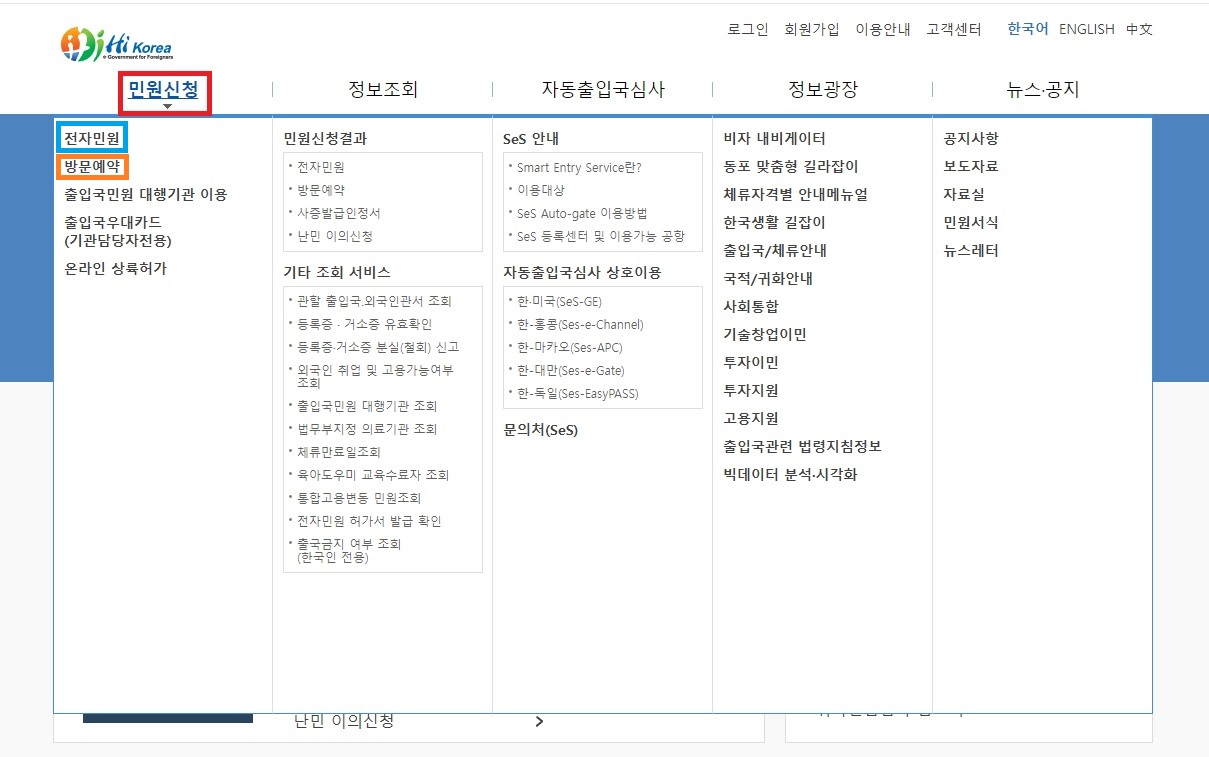Open the 로그인 login link
The image size is (1209, 757).
coord(747,29)
